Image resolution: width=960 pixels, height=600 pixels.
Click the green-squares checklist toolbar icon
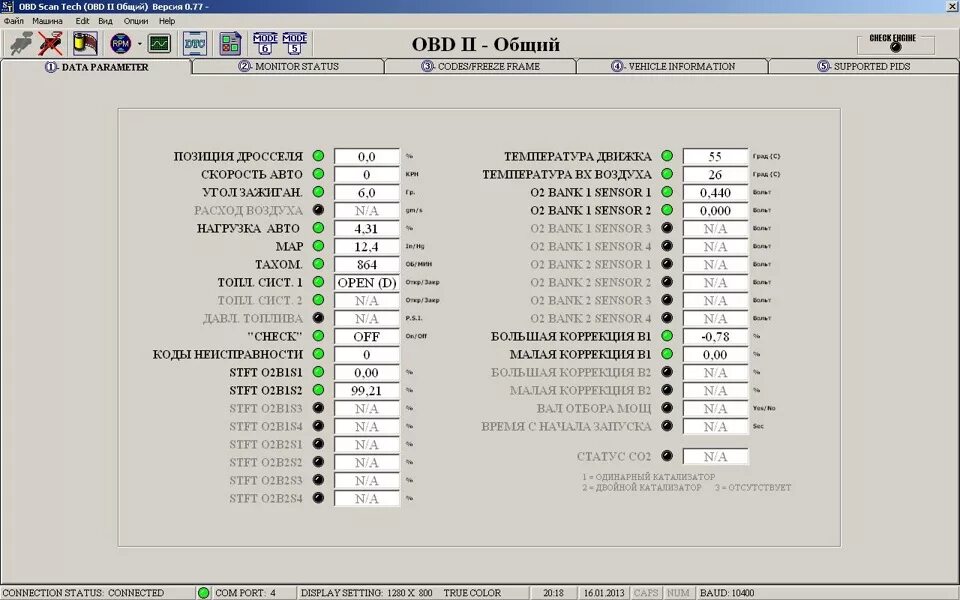231,44
